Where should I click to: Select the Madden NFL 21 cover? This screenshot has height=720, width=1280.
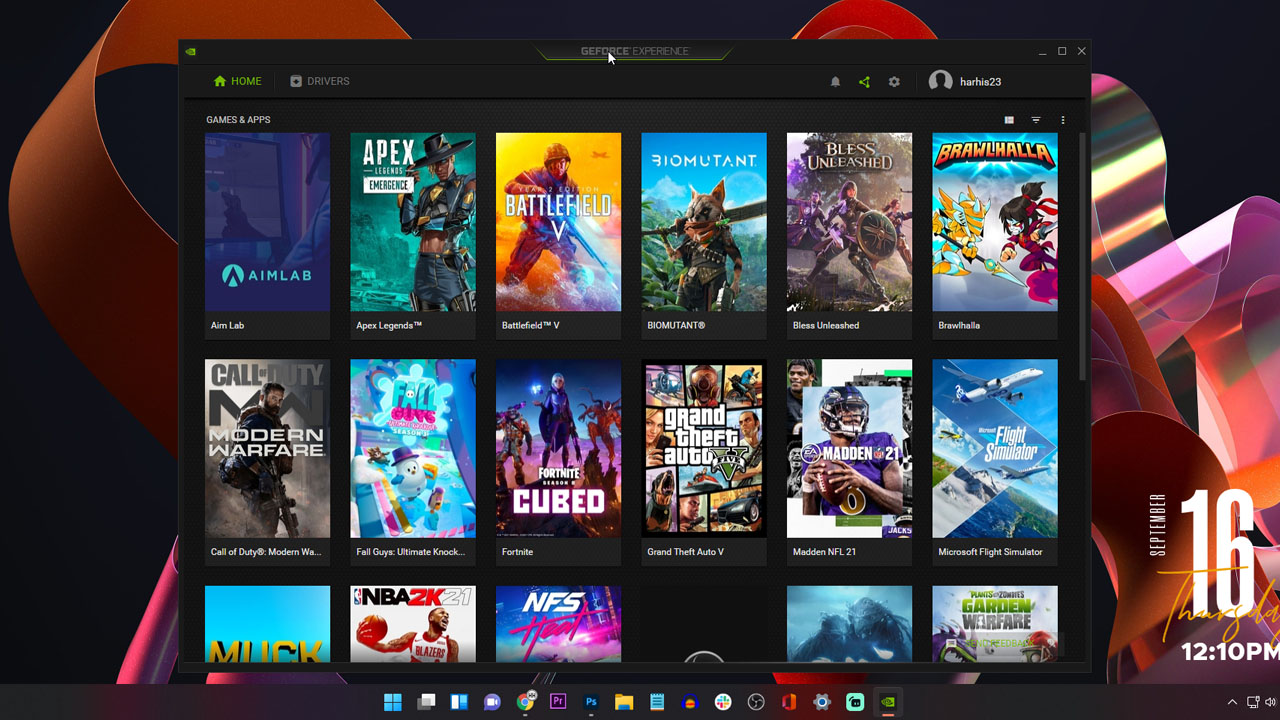point(849,449)
